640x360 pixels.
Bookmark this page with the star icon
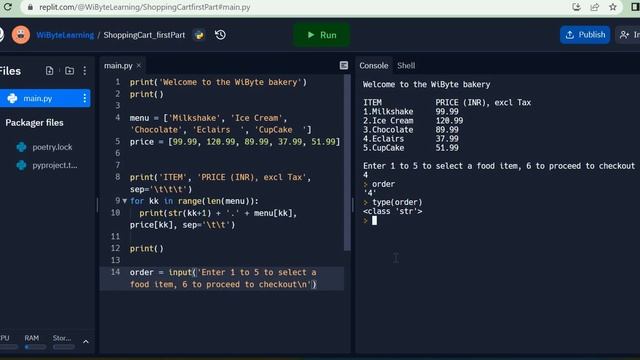(x=613, y=7)
